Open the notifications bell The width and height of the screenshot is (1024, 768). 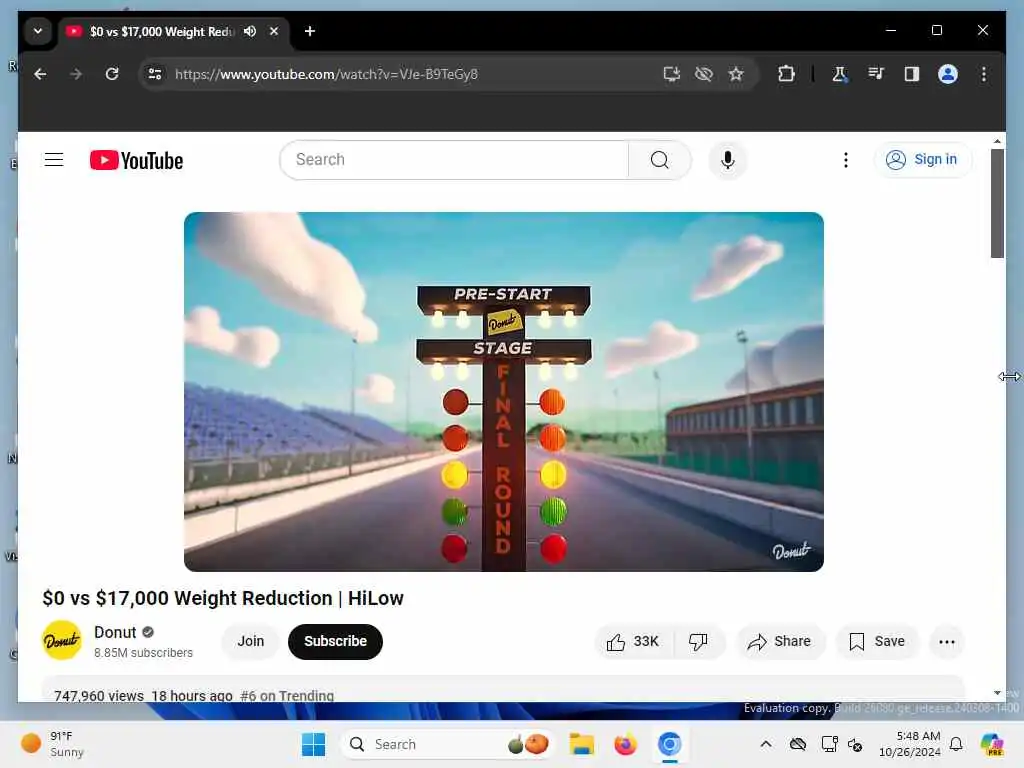pyautogui.click(x=956, y=744)
